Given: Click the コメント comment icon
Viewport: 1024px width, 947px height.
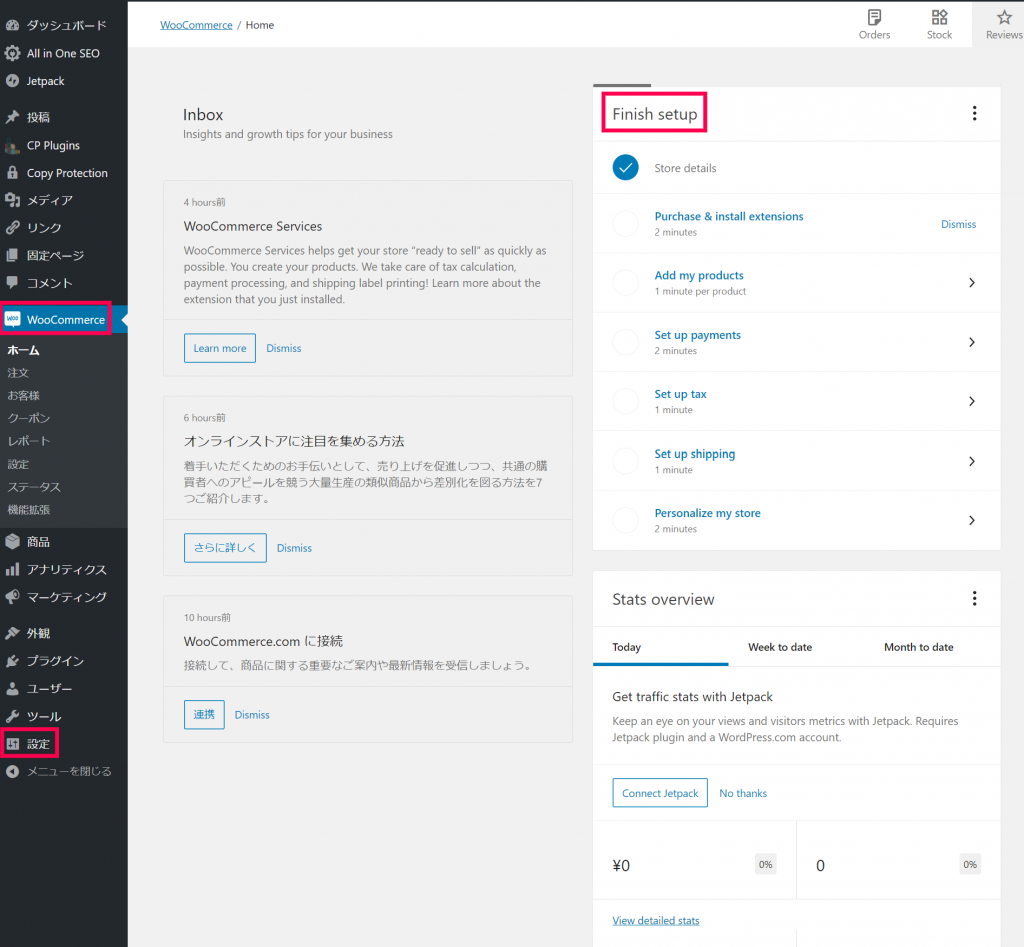Looking at the screenshot, I should click(x=12, y=283).
